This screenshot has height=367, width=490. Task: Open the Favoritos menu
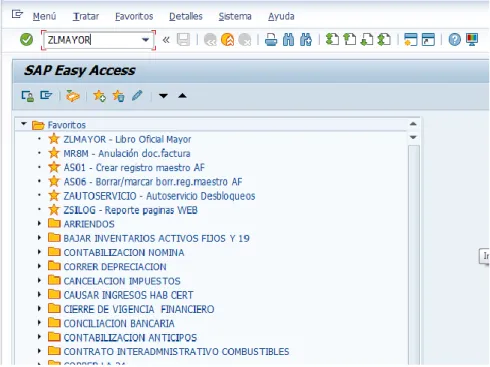pos(134,16)
